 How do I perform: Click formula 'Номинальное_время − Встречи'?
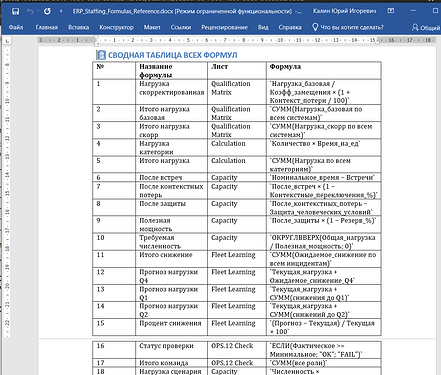click(324, 177)
